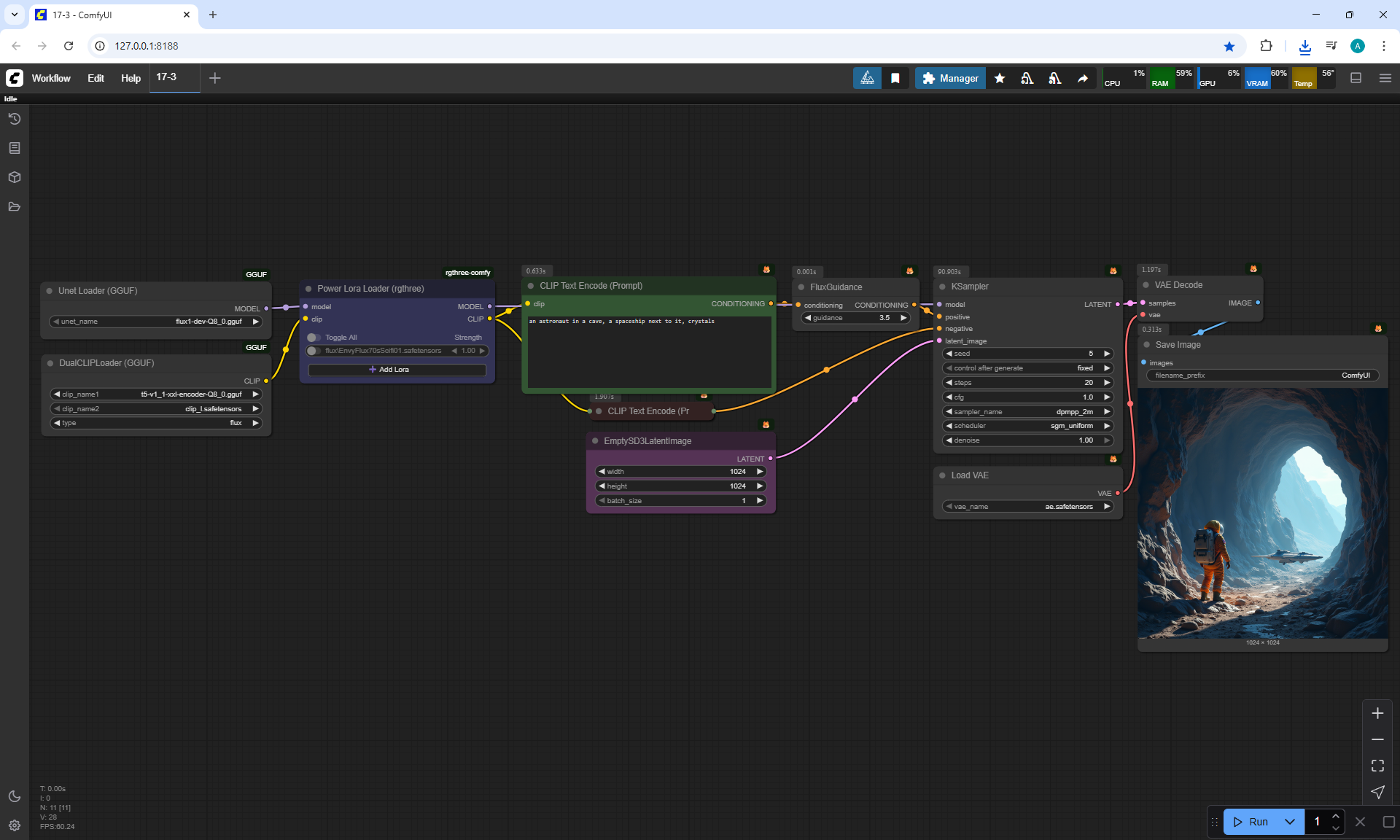Open the workflows folder sidebar icon
Viewport: 1400px width, 840px height.
point(15,206)
